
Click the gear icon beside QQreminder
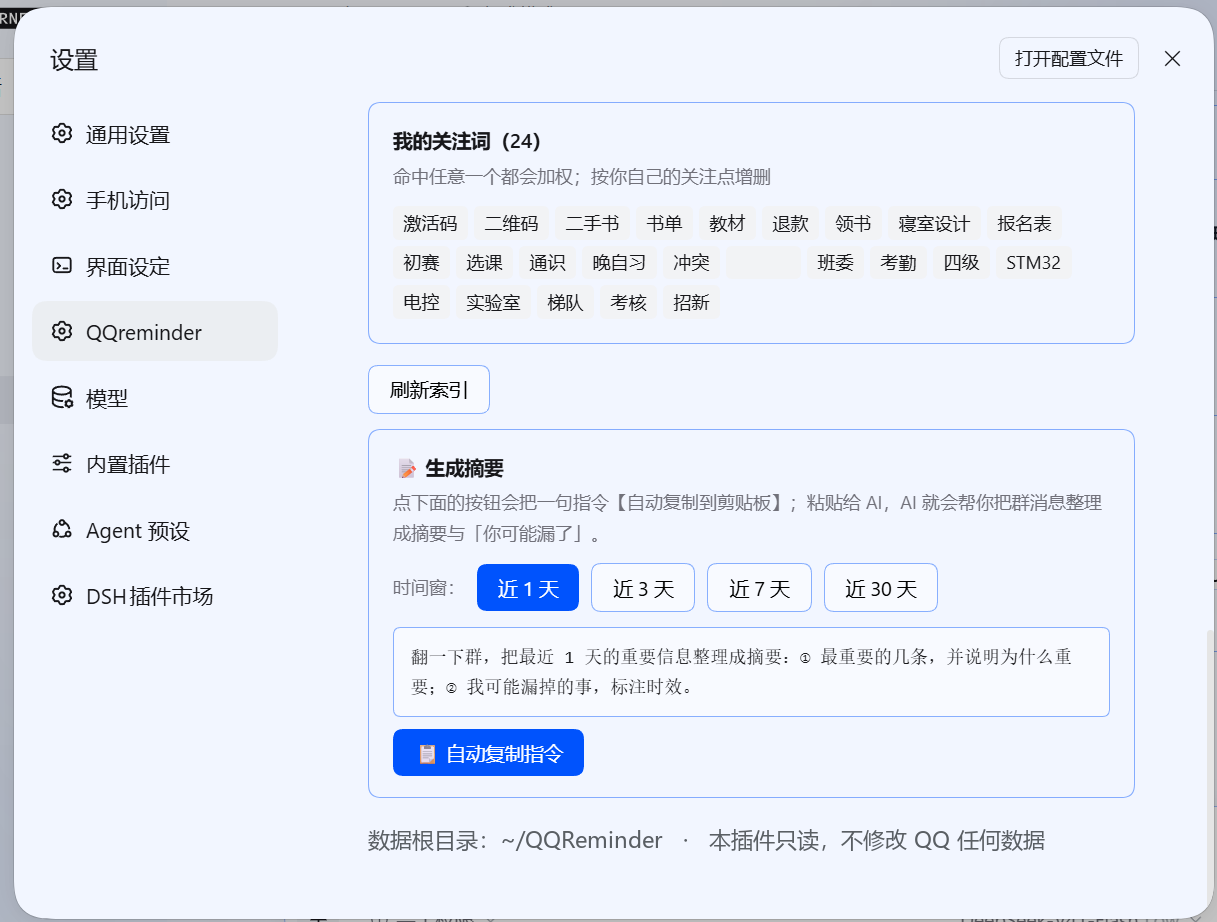pos(62,332)
